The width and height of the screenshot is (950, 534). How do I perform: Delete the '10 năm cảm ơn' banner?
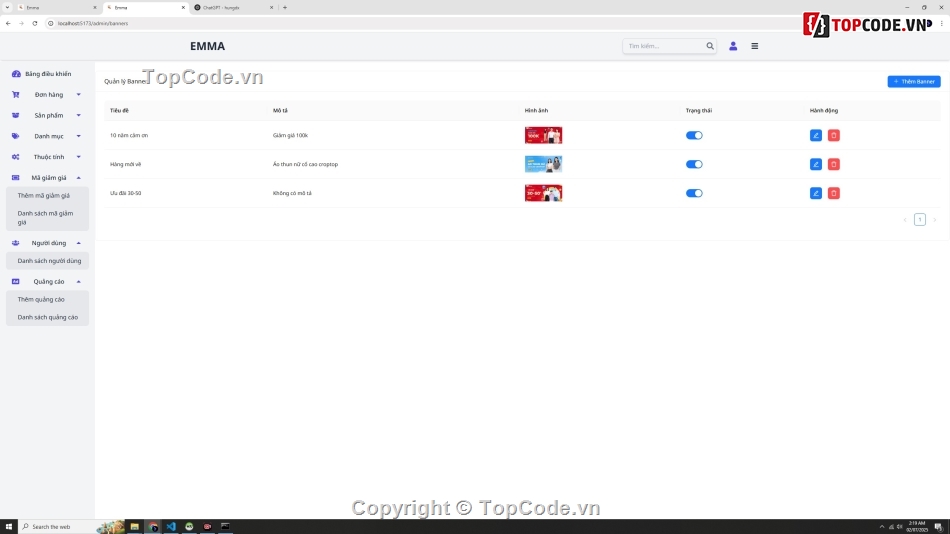click(834, 135)
